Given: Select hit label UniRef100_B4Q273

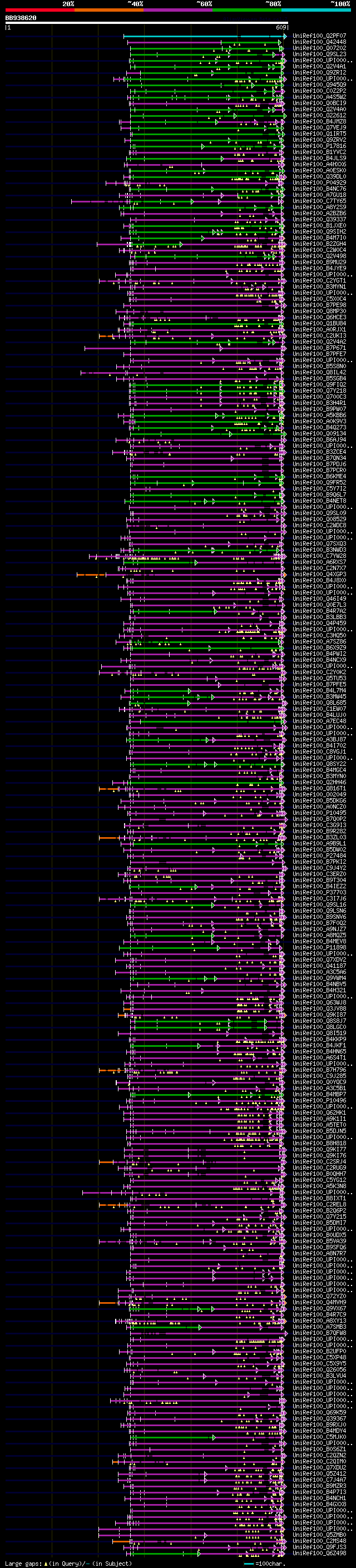Looking at the screenshot, I should coord(319,427).
